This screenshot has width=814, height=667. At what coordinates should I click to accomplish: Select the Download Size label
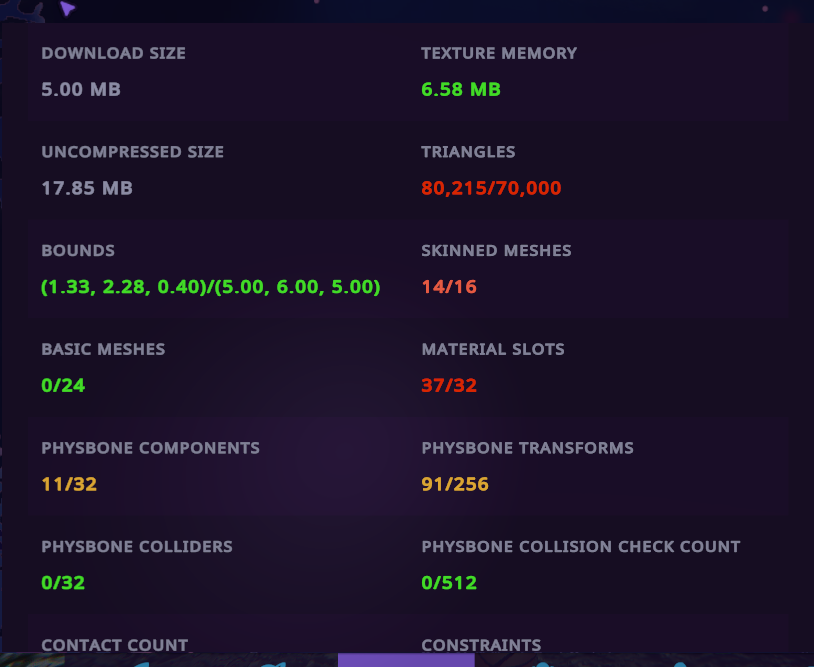tap(113, 53)
